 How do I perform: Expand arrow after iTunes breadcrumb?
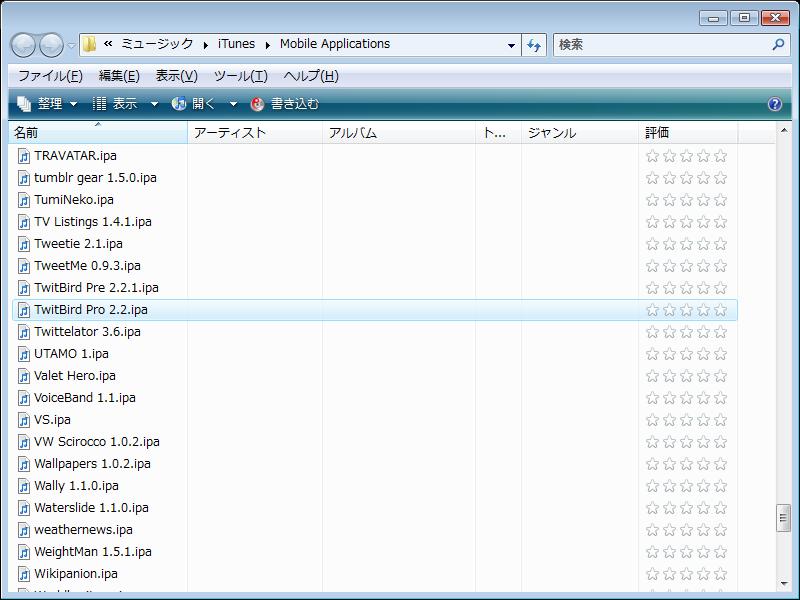[x=267, y=45]
